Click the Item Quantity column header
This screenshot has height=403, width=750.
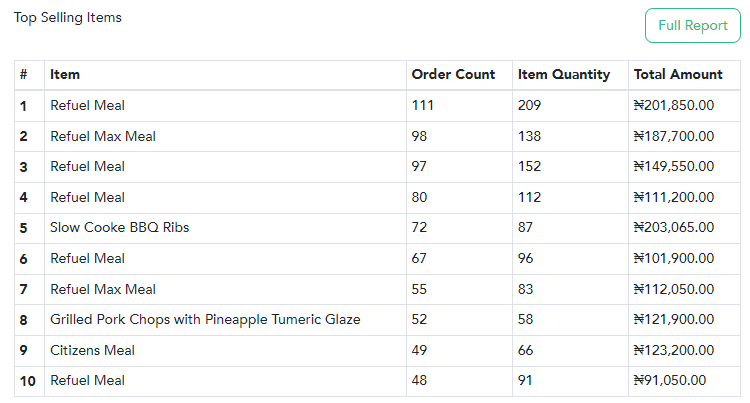564,75
